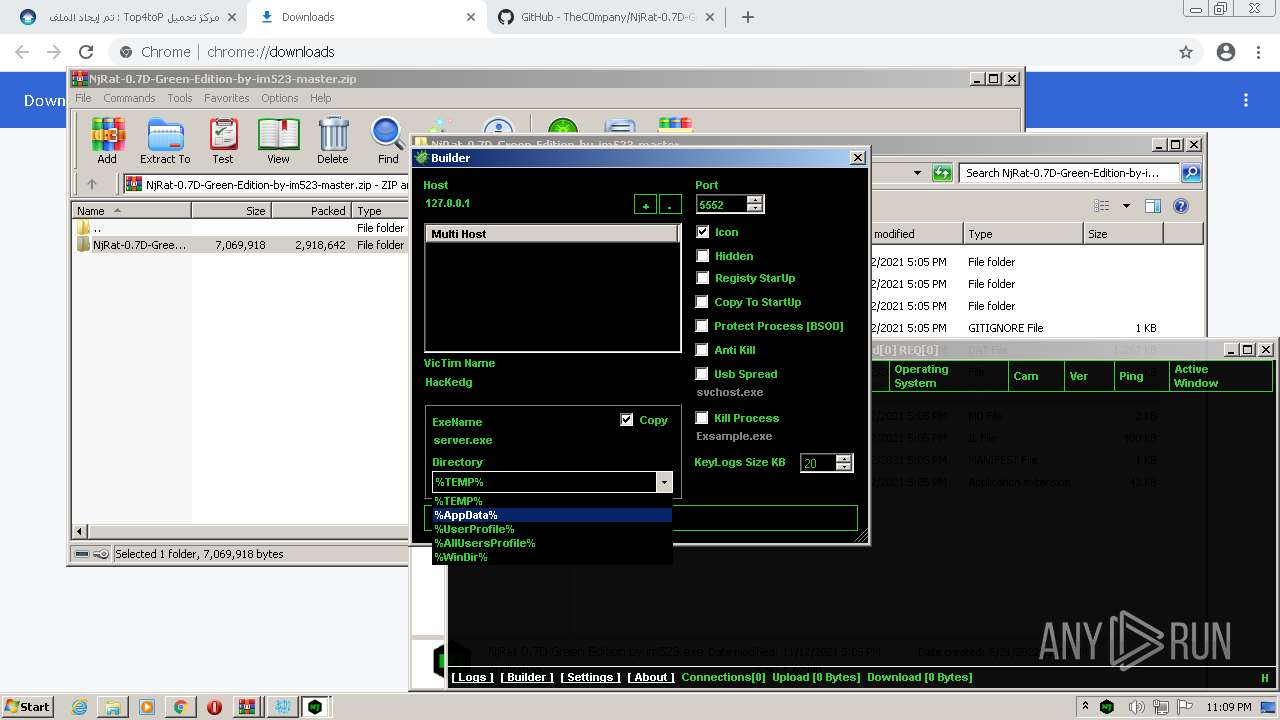Image resolution: width=1280 pixels, height=720 pixels.
Task: Open the WinRAR File menu
Action: point(83,98)
